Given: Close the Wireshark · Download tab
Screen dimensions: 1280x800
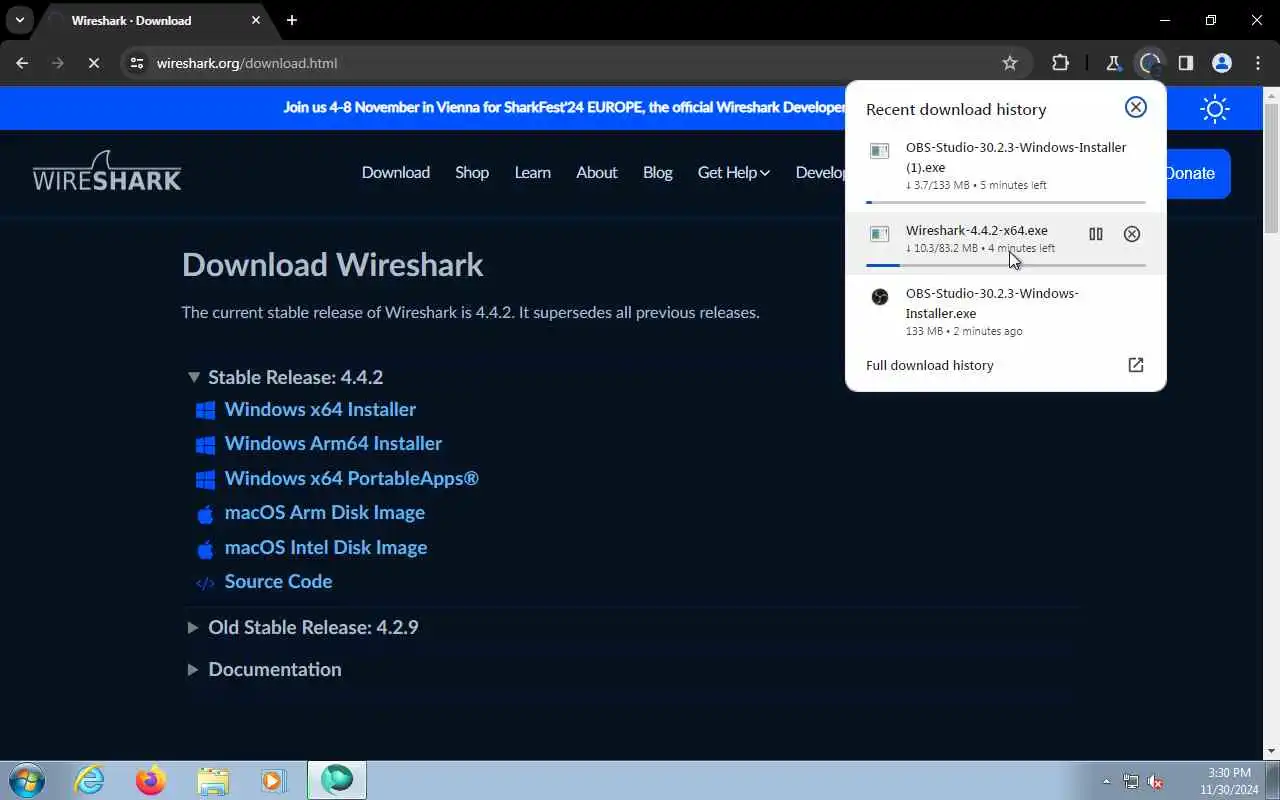Looking at the screenshot, I should pyautogui.click(x=256, y=20).
